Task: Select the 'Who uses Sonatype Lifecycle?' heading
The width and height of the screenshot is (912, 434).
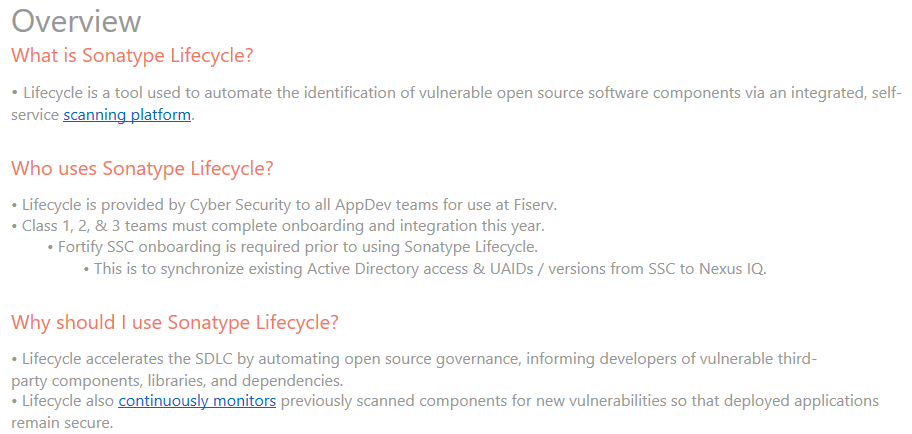Action: [x=142, y=168]
